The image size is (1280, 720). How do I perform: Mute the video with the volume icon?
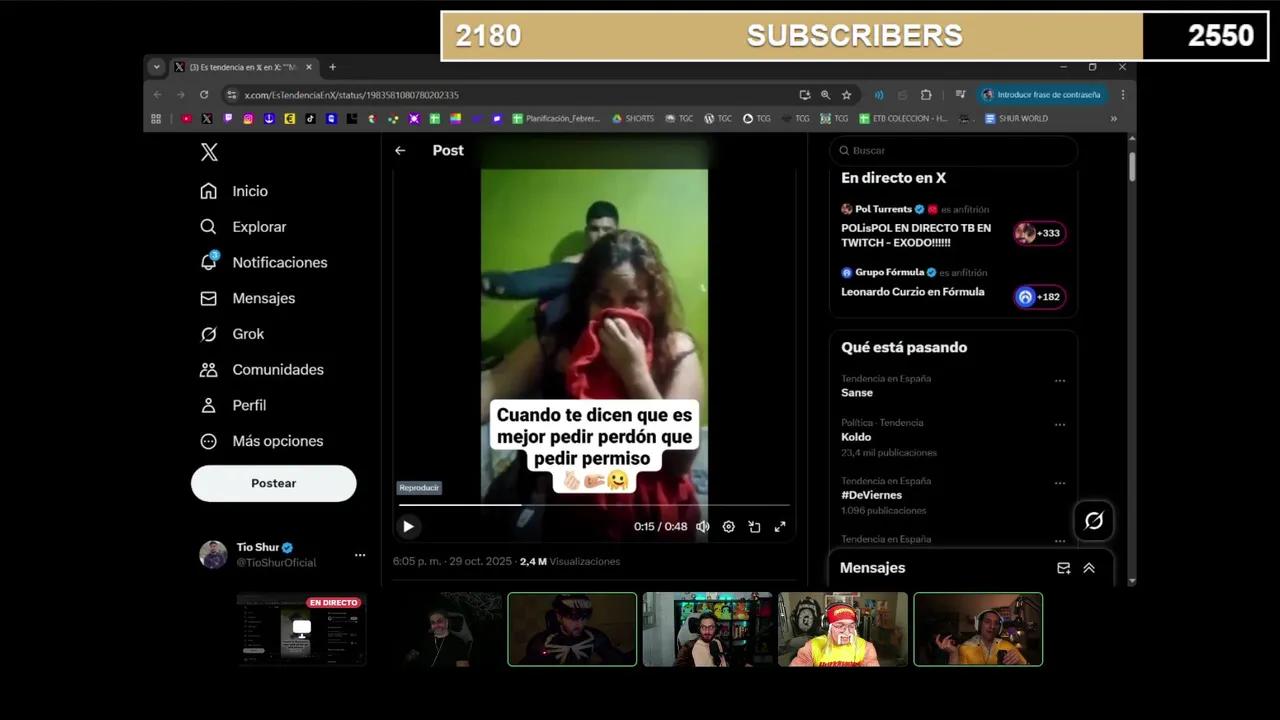(703, 526)
